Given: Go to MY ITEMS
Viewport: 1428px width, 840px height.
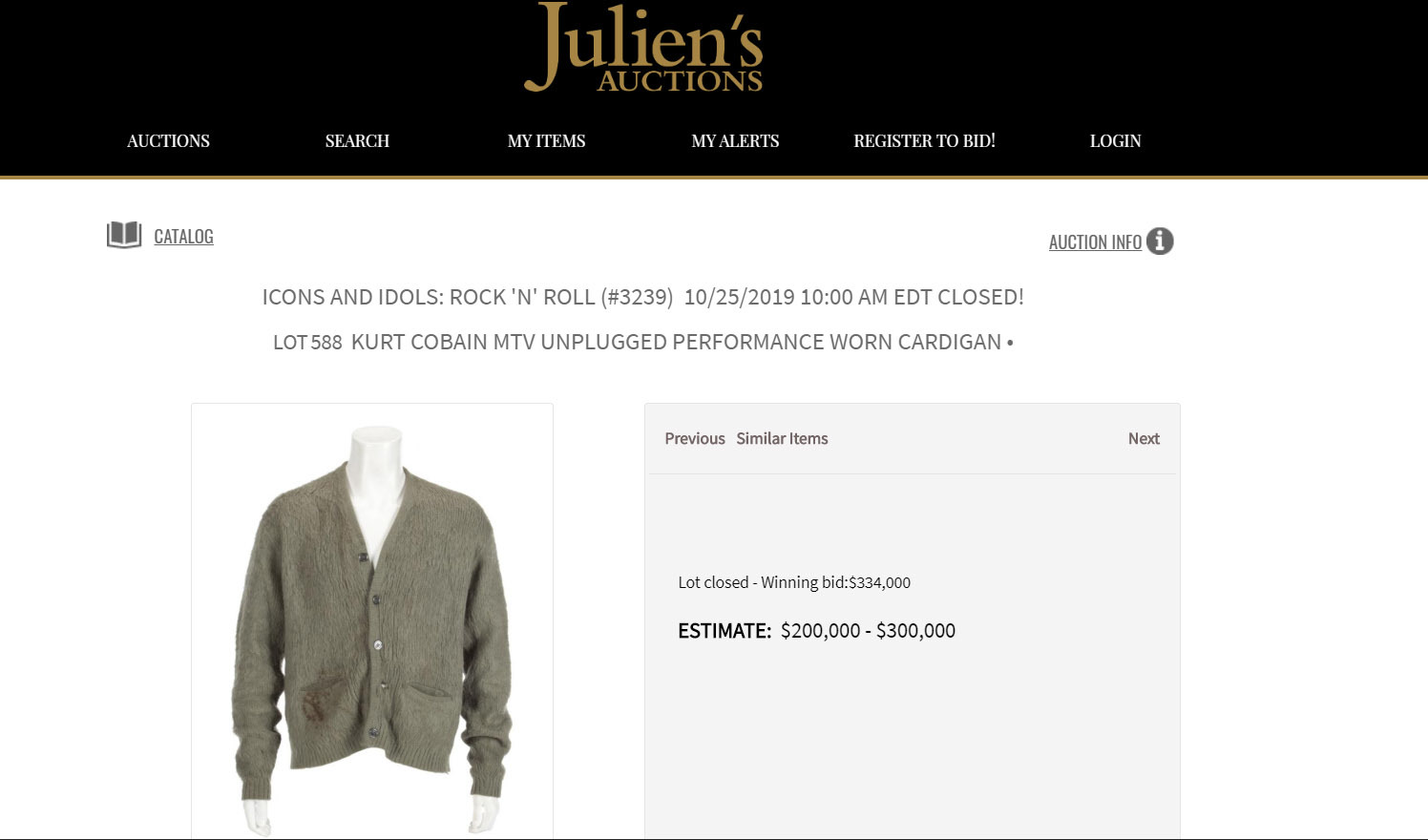Looking at the screenshot, I should pyautogui.click(x=546, y=141).
